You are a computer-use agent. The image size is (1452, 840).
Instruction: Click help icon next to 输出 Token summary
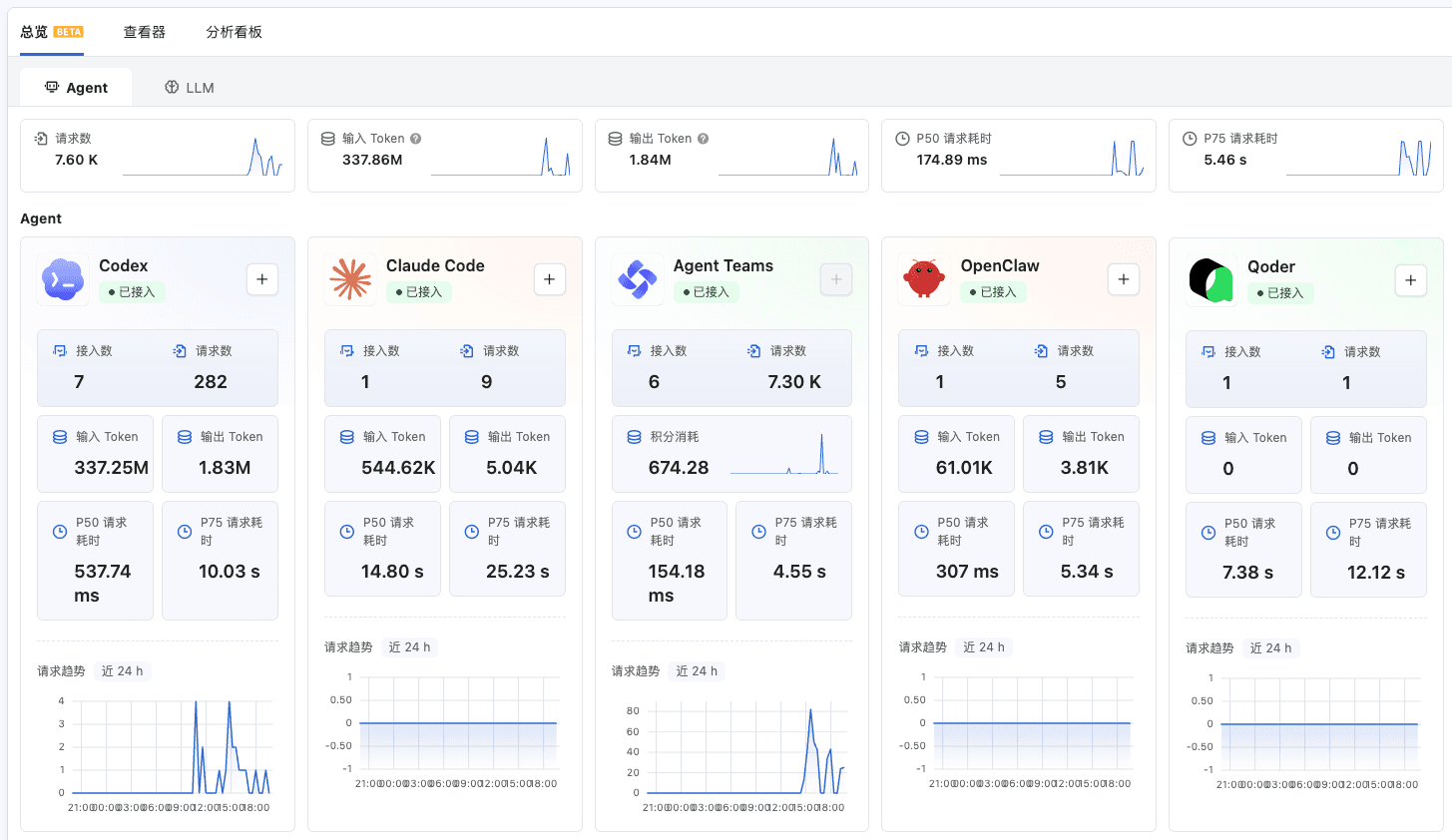(704, 139)
